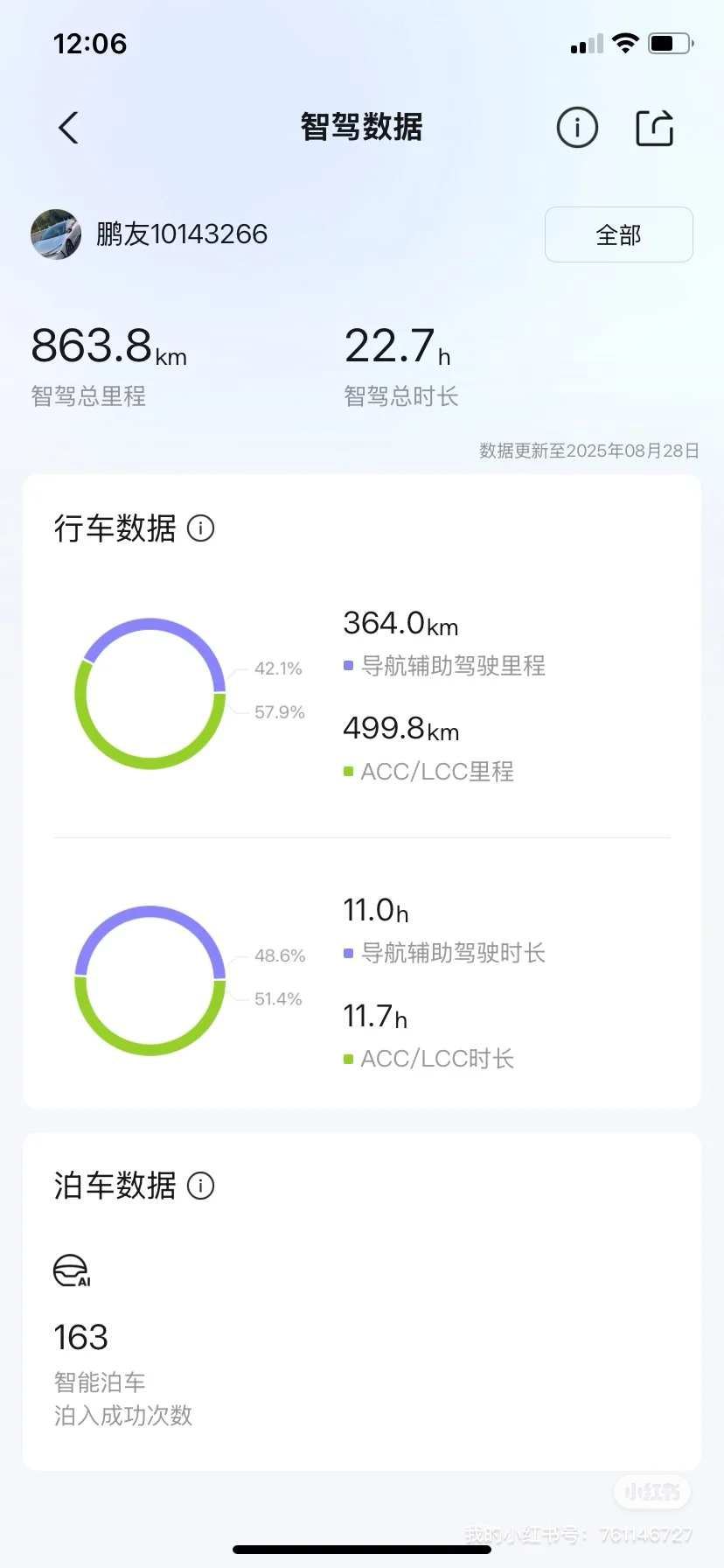Tap username 鹏友10143266
Viewport: 724px width, 1568px height.
[182, 234]
